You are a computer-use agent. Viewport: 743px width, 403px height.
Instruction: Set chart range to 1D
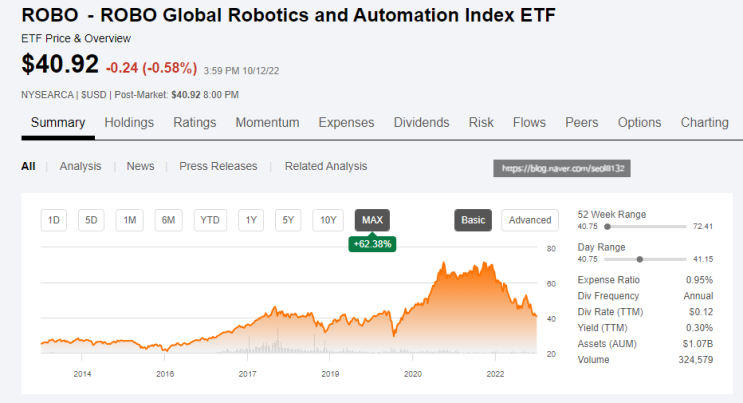[54, 220]
